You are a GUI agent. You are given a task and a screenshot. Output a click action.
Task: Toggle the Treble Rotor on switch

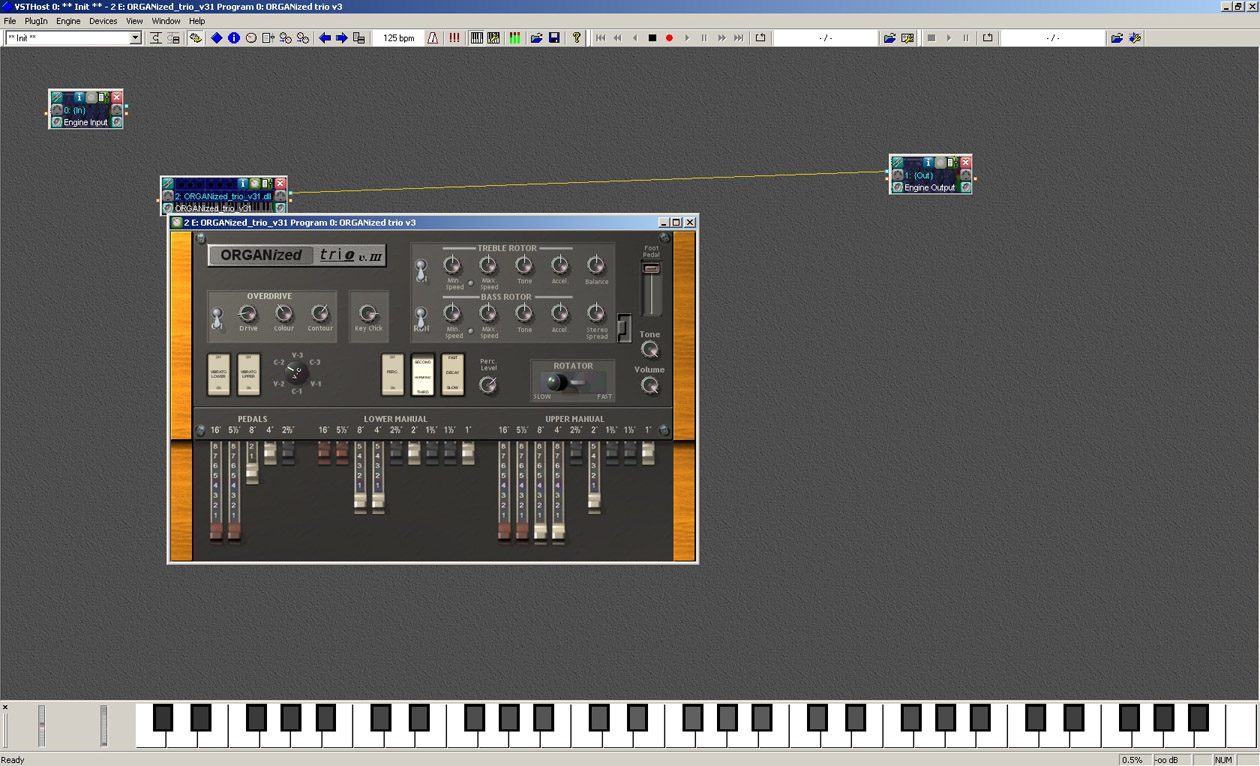pyautogui.click(x=422, y=270)
